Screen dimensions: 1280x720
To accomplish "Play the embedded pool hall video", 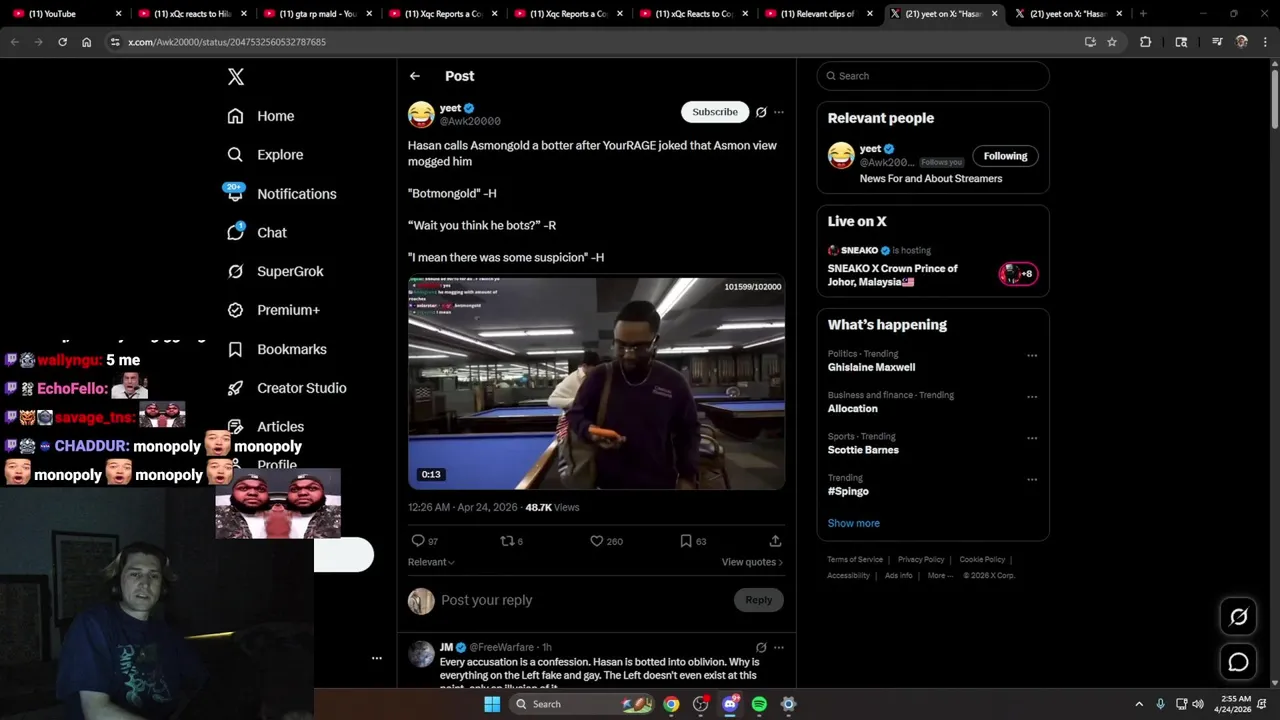I will [x=596, y=384].
